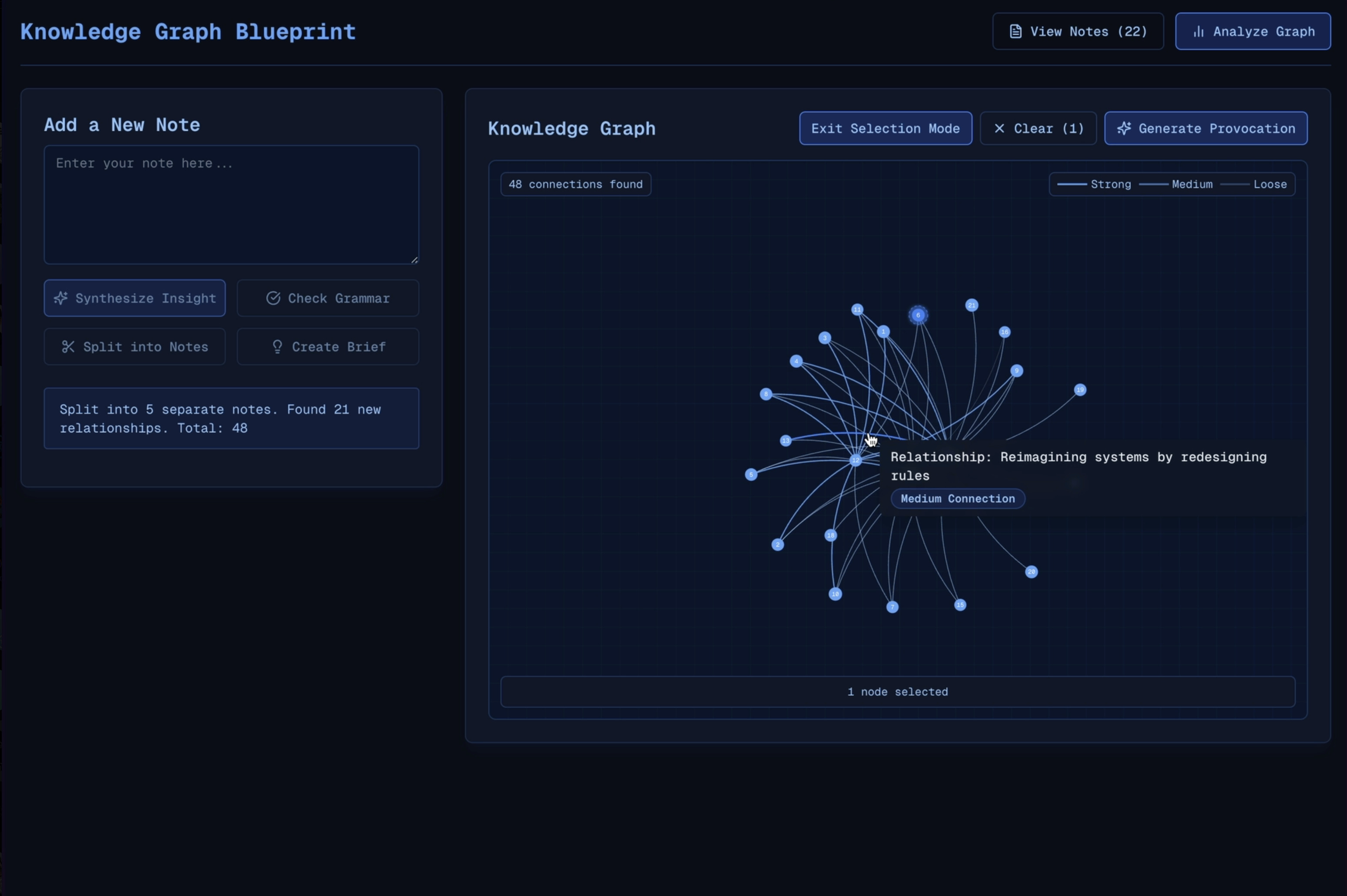
Task: Click the 'Loose' legend entry
Action: click(x=1253, y=185)
